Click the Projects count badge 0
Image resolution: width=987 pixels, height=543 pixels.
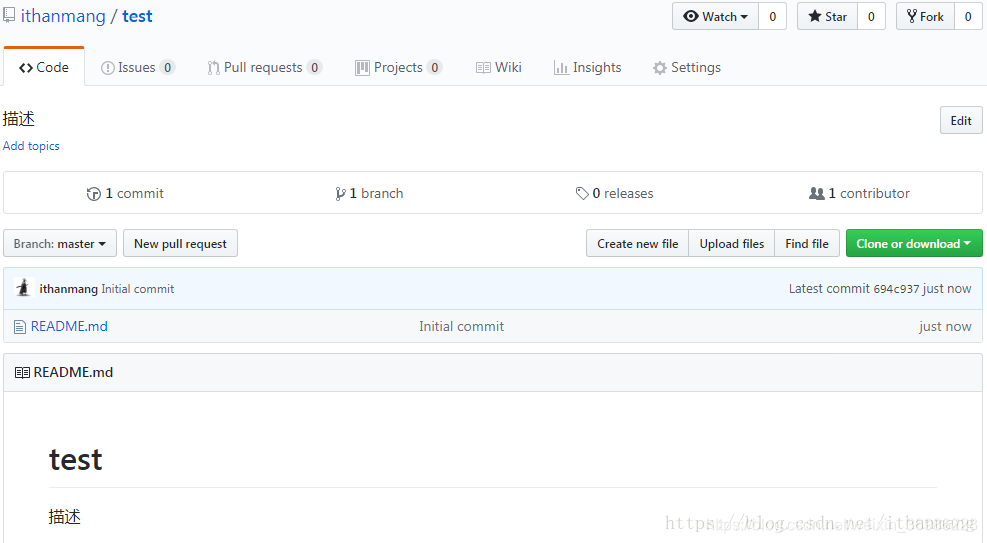point(434,67)
